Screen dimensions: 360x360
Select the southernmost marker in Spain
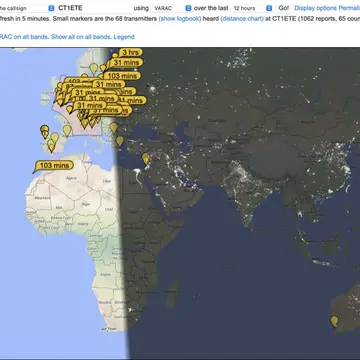(x=51, y=147)
